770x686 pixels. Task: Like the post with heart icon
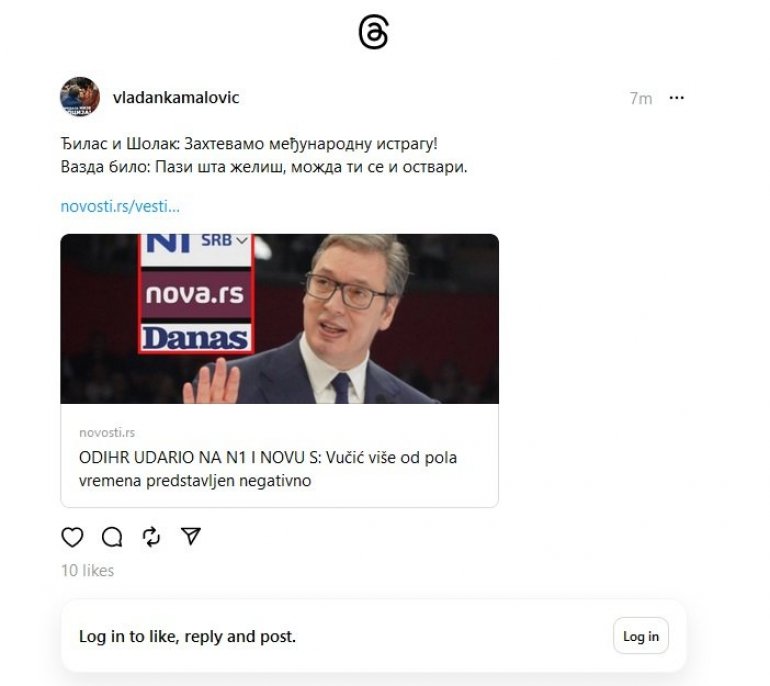click(x=72, y=537)
